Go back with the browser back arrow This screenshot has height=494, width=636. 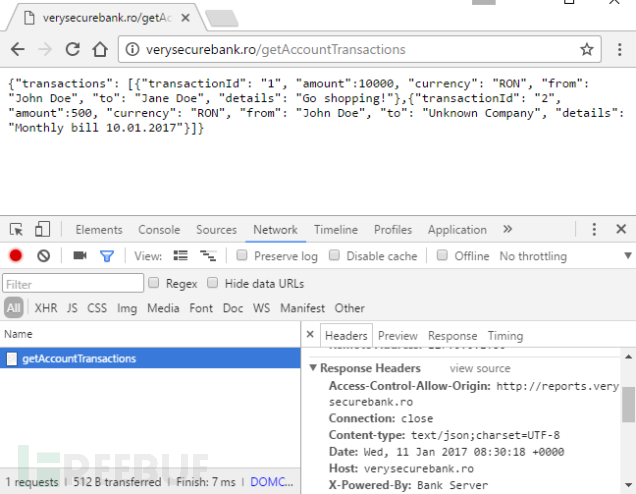[18, 49]
